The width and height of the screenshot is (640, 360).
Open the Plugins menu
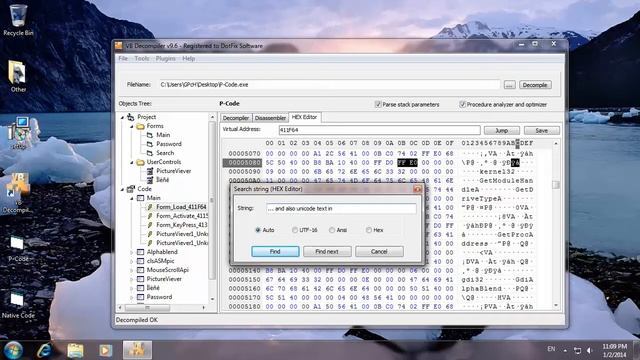165,58
